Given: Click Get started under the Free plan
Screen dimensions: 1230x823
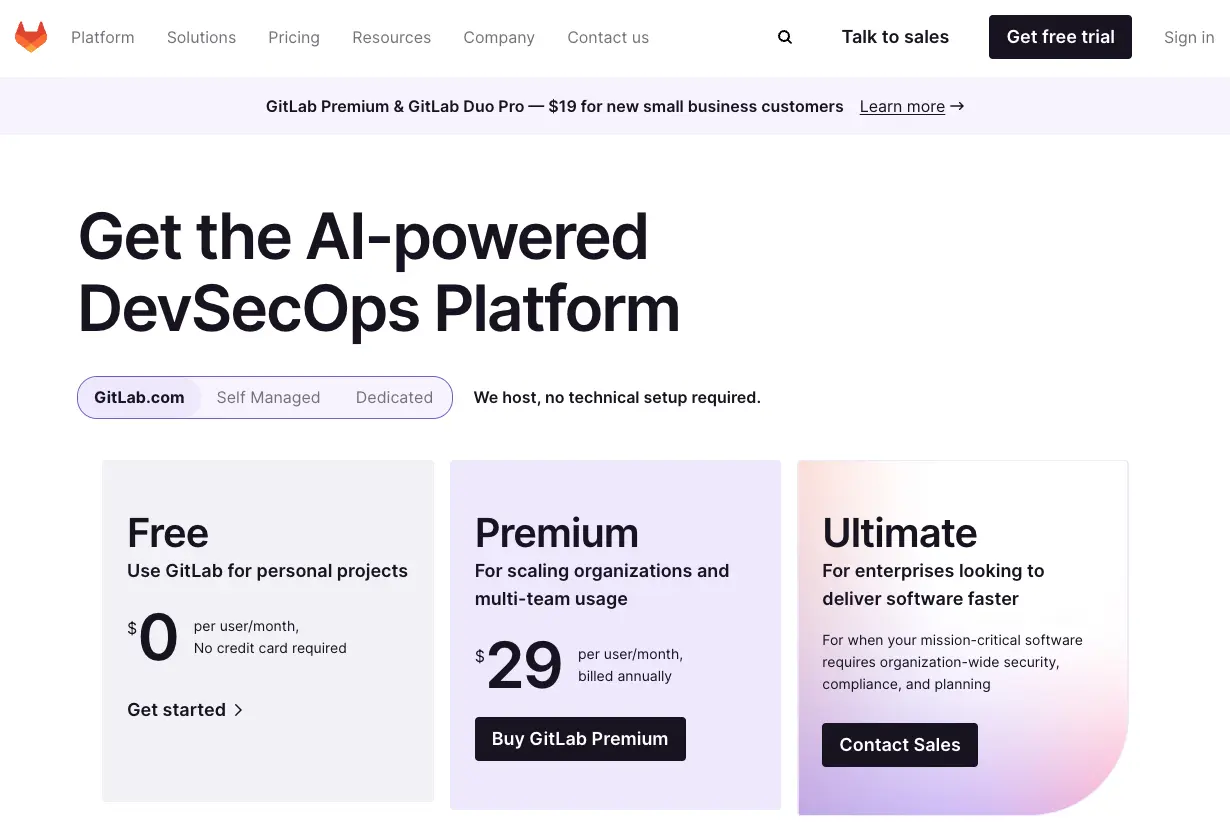Looking at the screenshot, I should tap(176, 710).
